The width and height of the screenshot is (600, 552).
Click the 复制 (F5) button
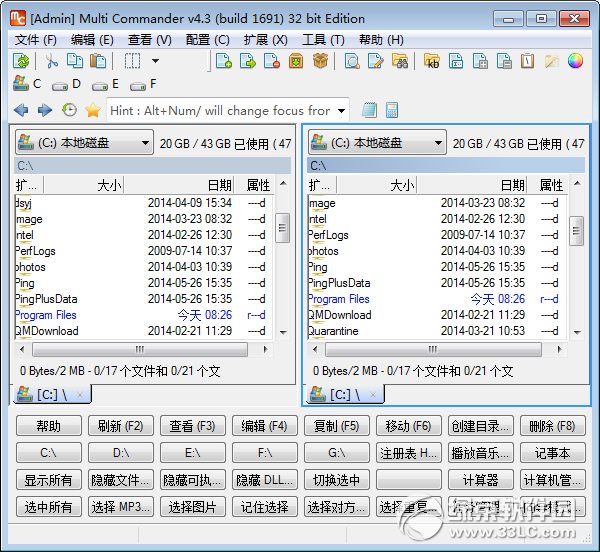pyautogui.click(x=337, y=426)
